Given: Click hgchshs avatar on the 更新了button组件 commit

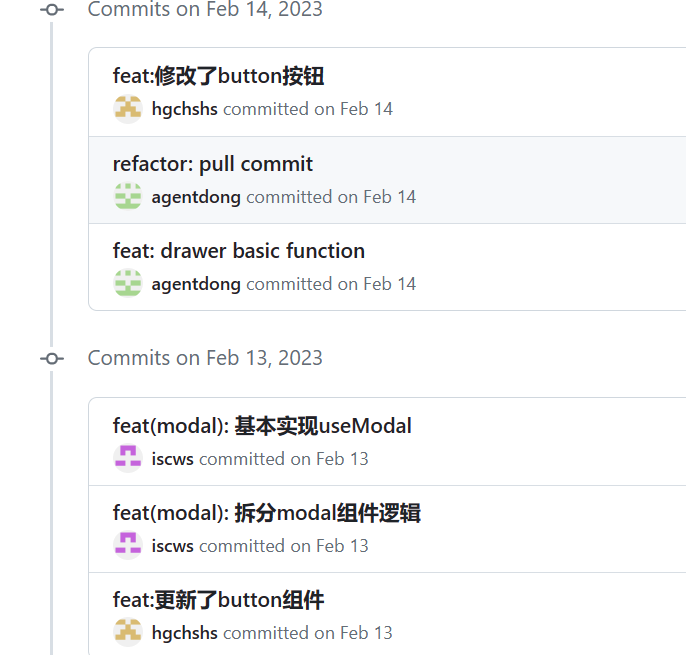Looking at the screenshot, I should (x=128, y=633).
